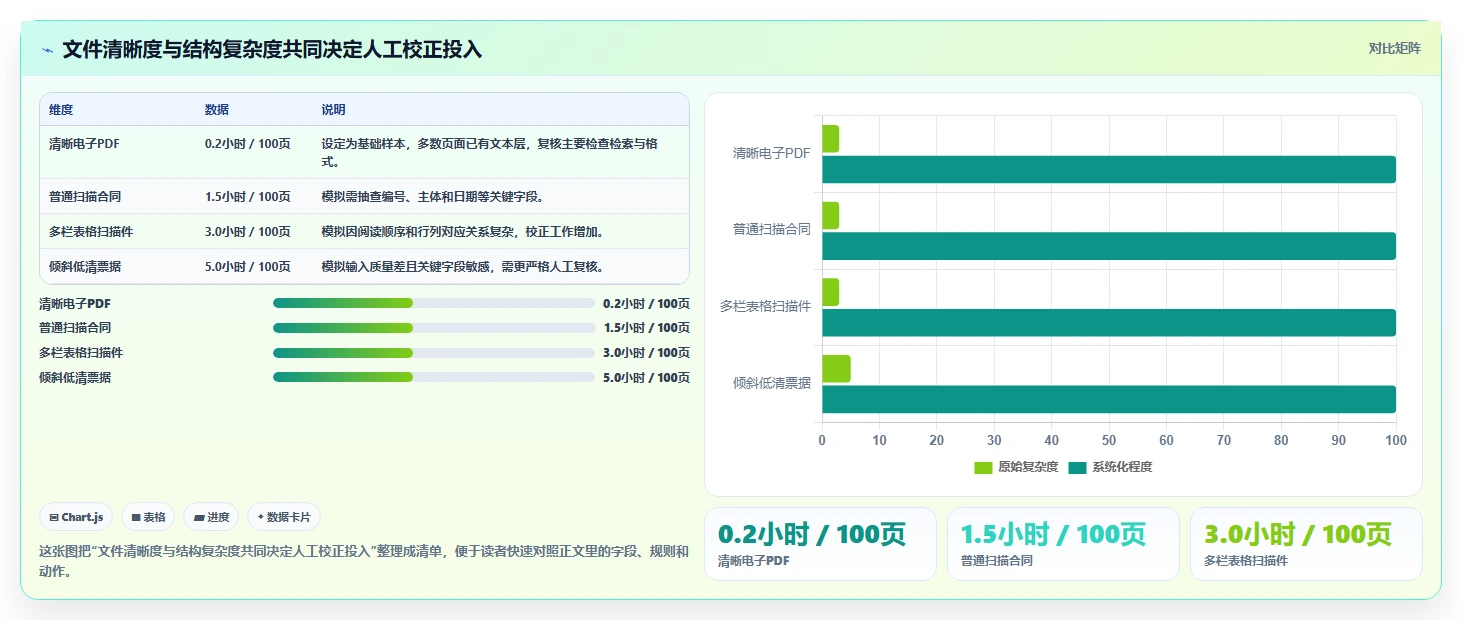Click the 50 tick on the chart x-axis
This screenshot has height=620, width=1462.
[1109, 441]
